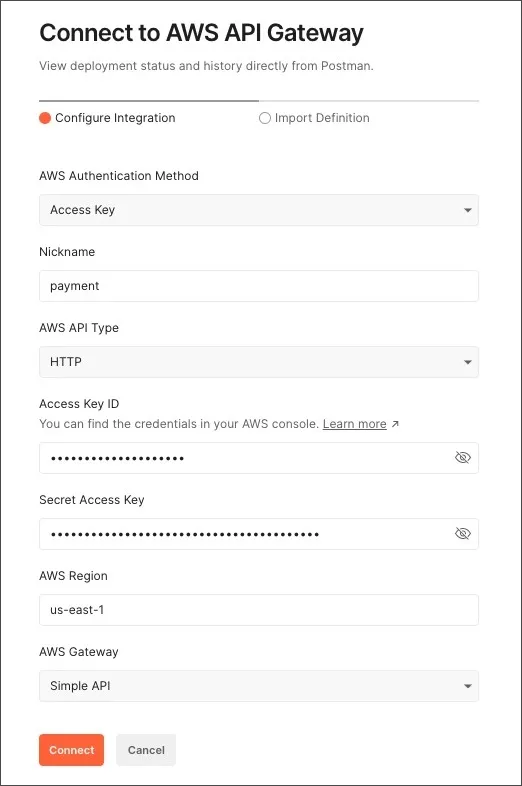Click the AWS Gateway label
This screenshot has height=786, width=522.
pyautogui.click(x=79, y=652)
